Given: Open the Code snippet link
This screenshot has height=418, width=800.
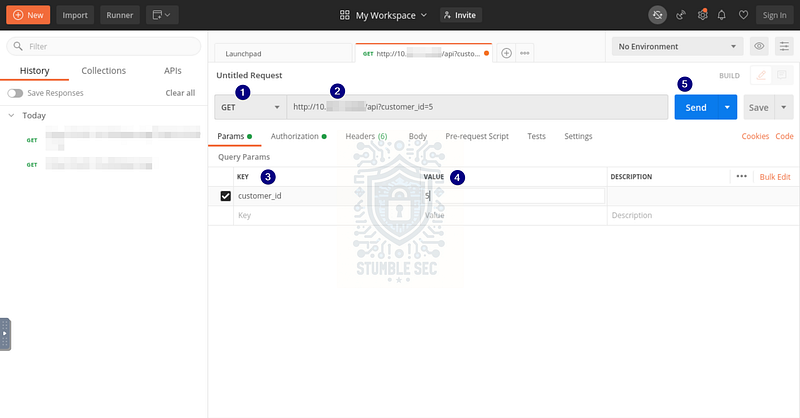Looking at the screenshot, I should (784, 136).
